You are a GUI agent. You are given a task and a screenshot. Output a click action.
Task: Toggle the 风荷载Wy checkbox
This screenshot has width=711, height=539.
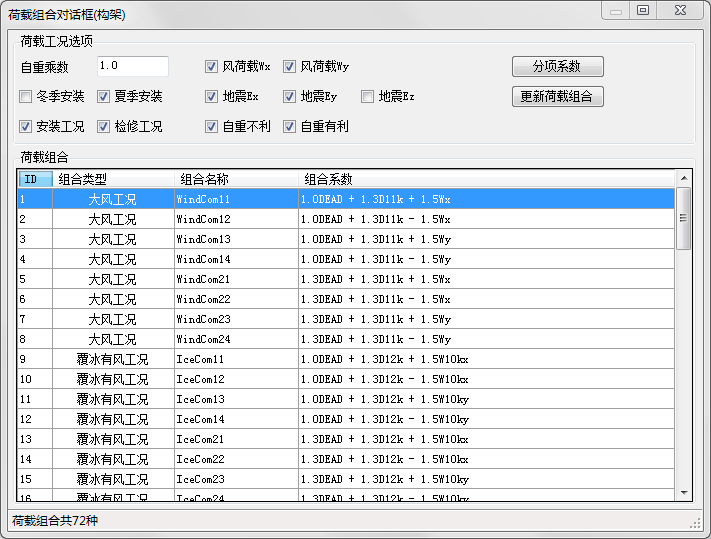pyautogui.click(x=290, y=67)
